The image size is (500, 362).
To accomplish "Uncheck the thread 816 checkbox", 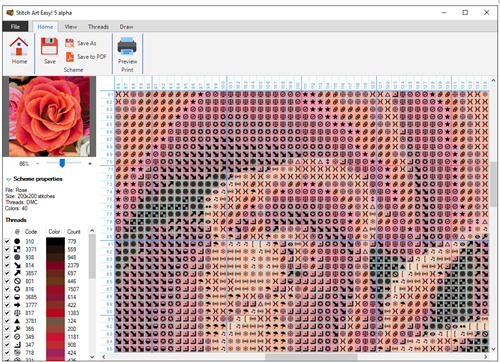I will (x=7, y=289).
